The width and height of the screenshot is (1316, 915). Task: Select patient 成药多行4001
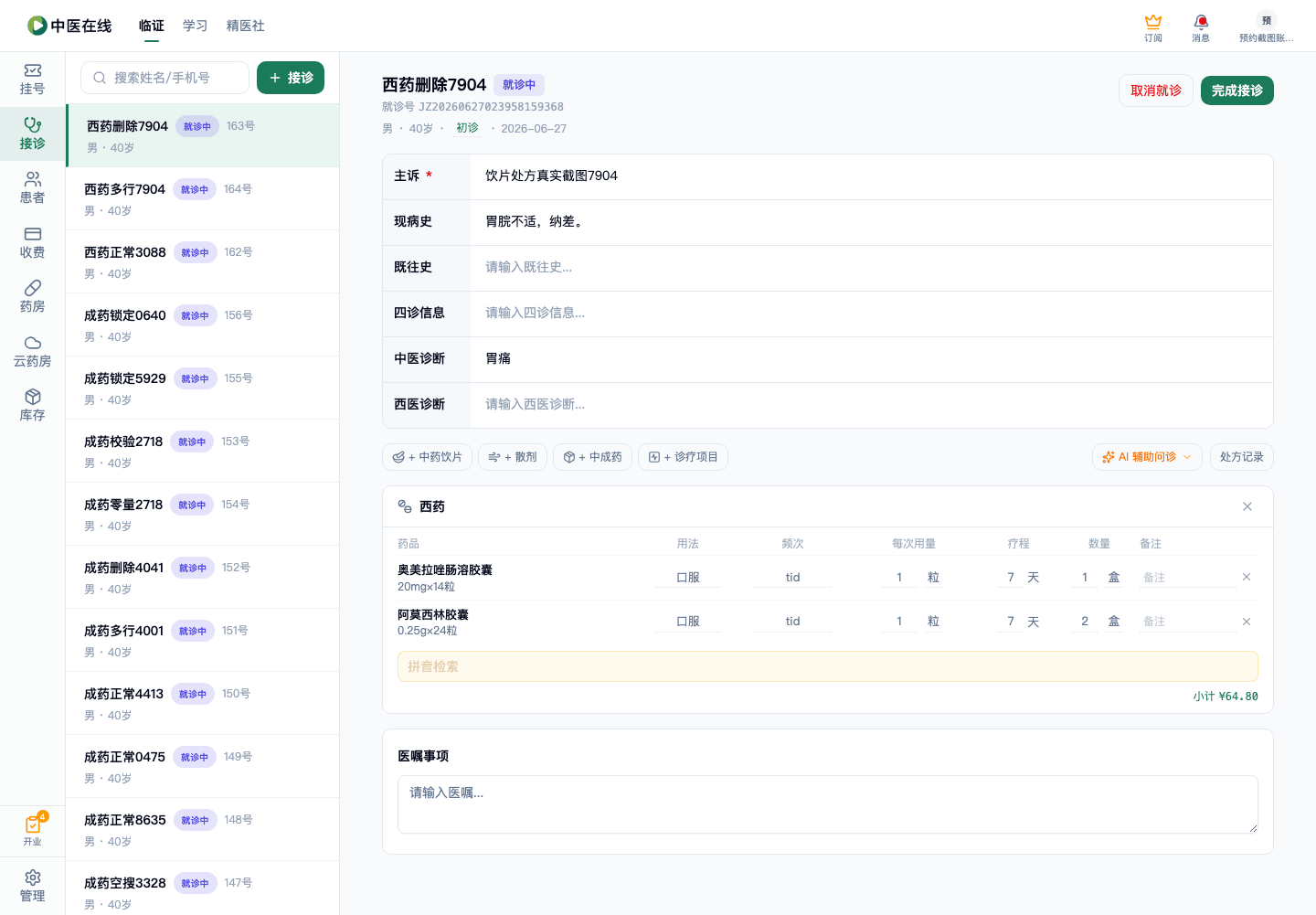[x=202, y=640]
